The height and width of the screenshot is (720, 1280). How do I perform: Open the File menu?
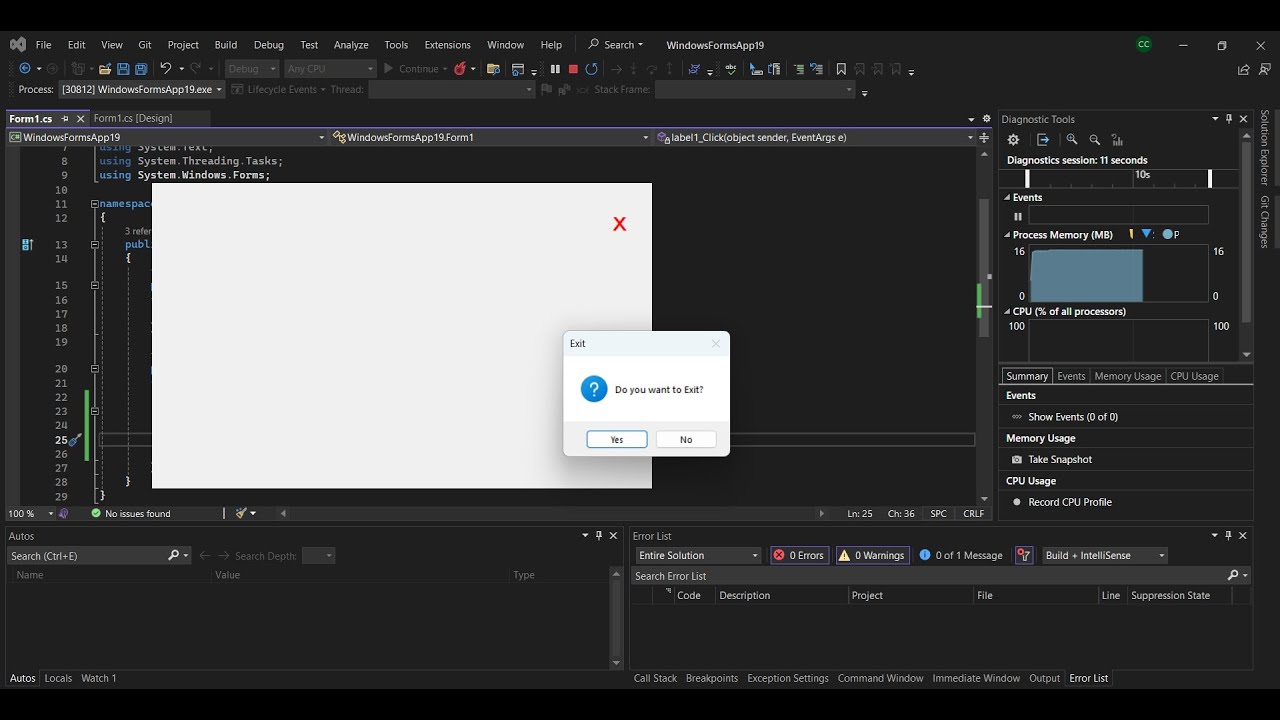point(43,45)
